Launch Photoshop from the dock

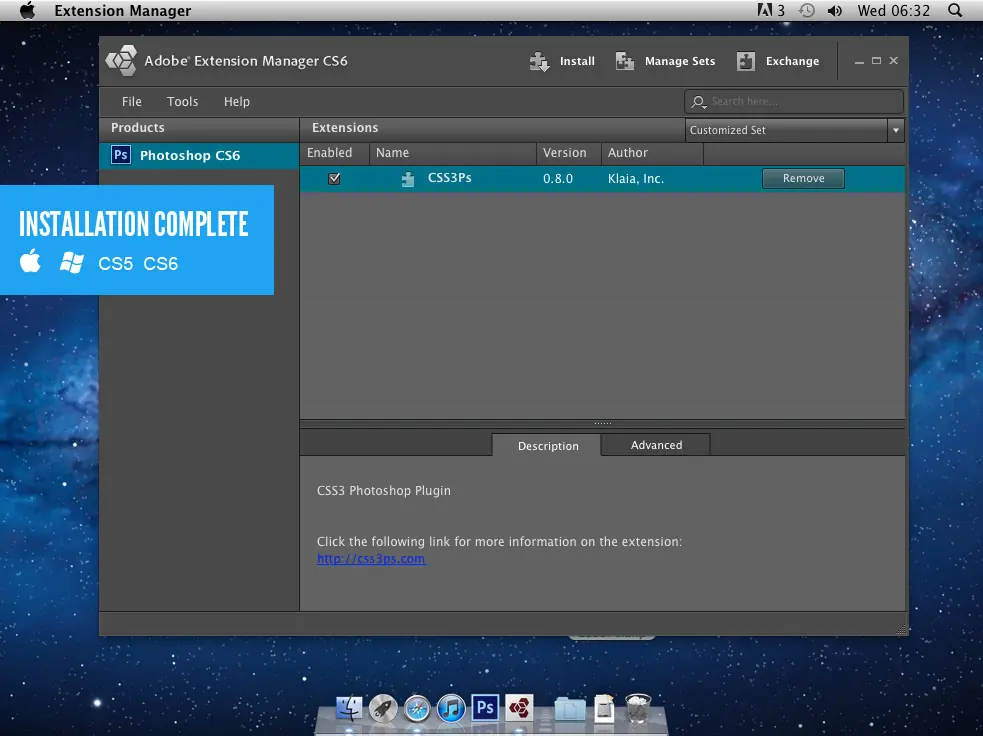[x=485, y=708]
